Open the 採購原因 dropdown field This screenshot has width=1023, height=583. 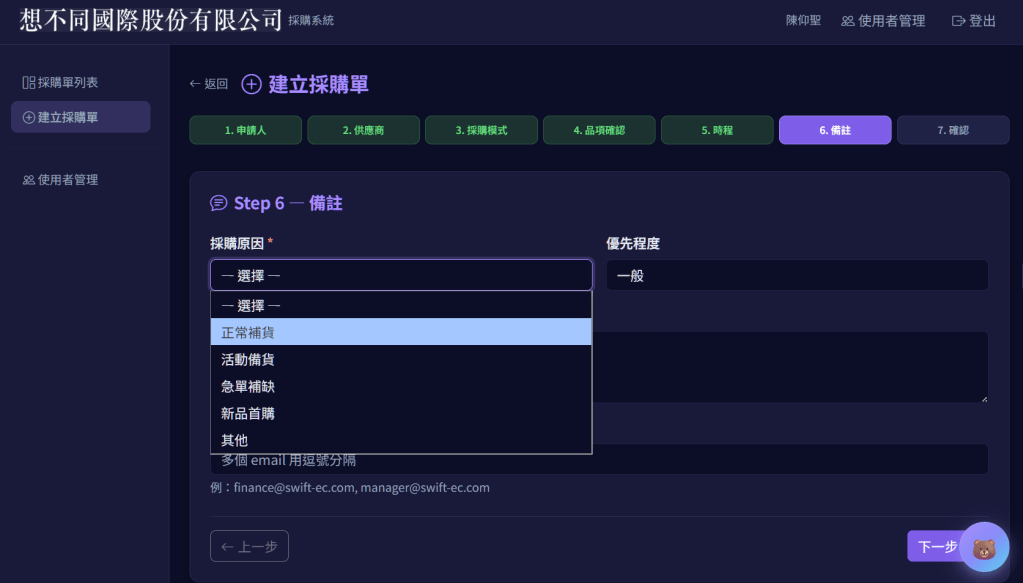tap(401, 275)
